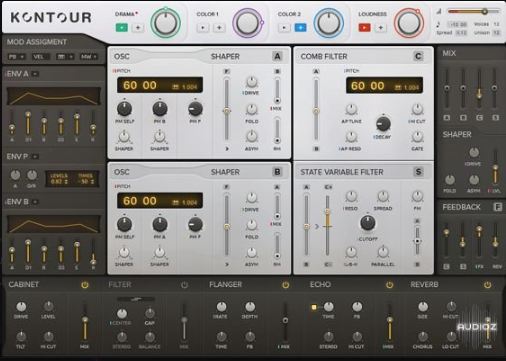The width and height of the screenshot is (506, 361).
Task: Toggle the Echo time sync square
Action: point(314,307)
